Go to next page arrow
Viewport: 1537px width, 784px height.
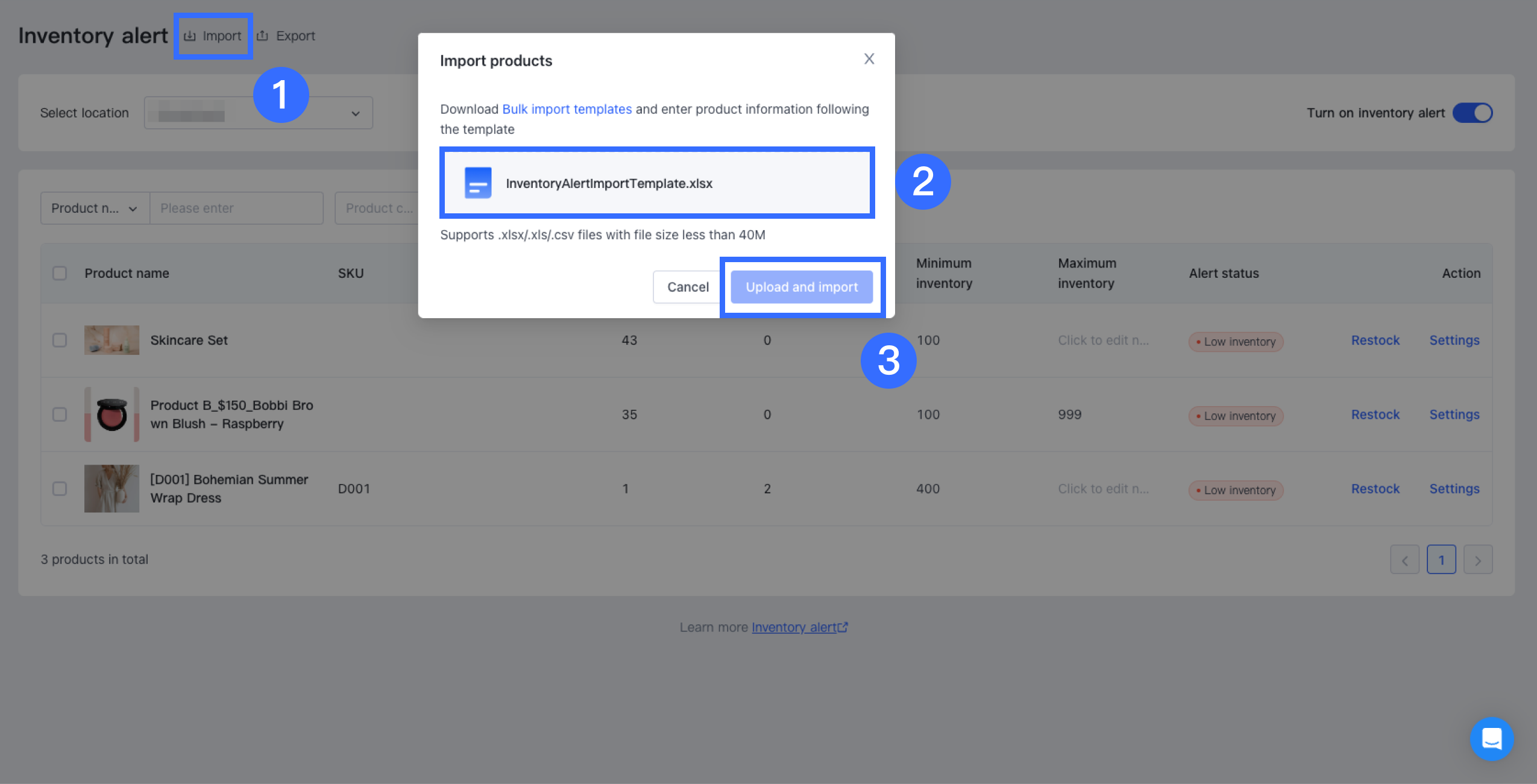tap(1478, 560)
